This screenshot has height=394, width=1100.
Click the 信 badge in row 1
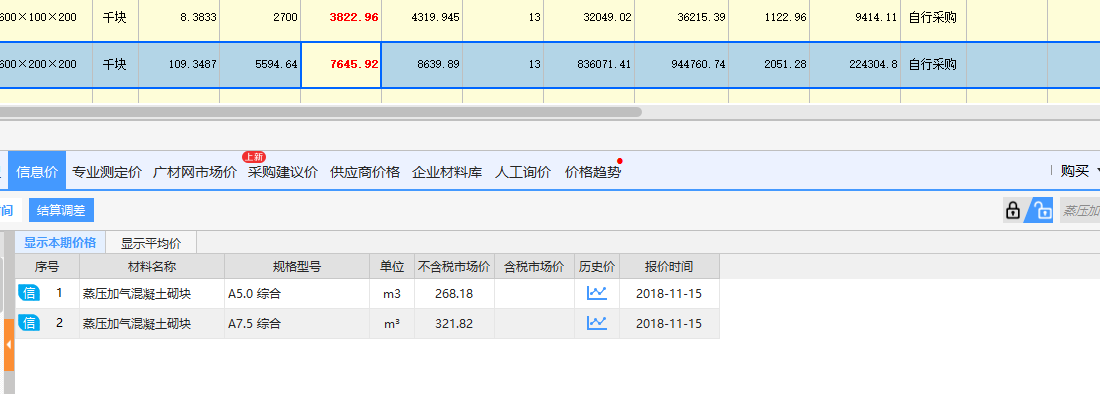coord(29,294)
